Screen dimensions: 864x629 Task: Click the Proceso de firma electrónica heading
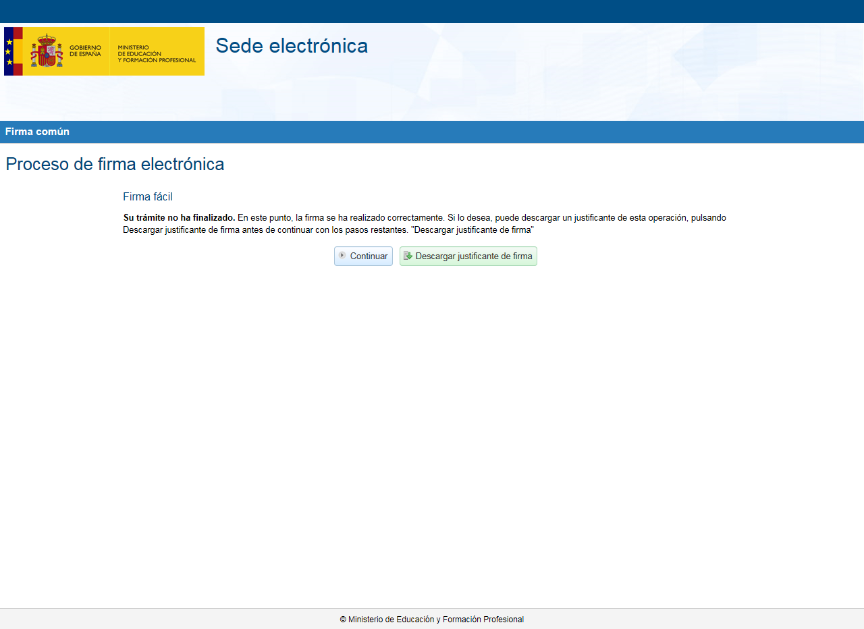tap(115, 164)
